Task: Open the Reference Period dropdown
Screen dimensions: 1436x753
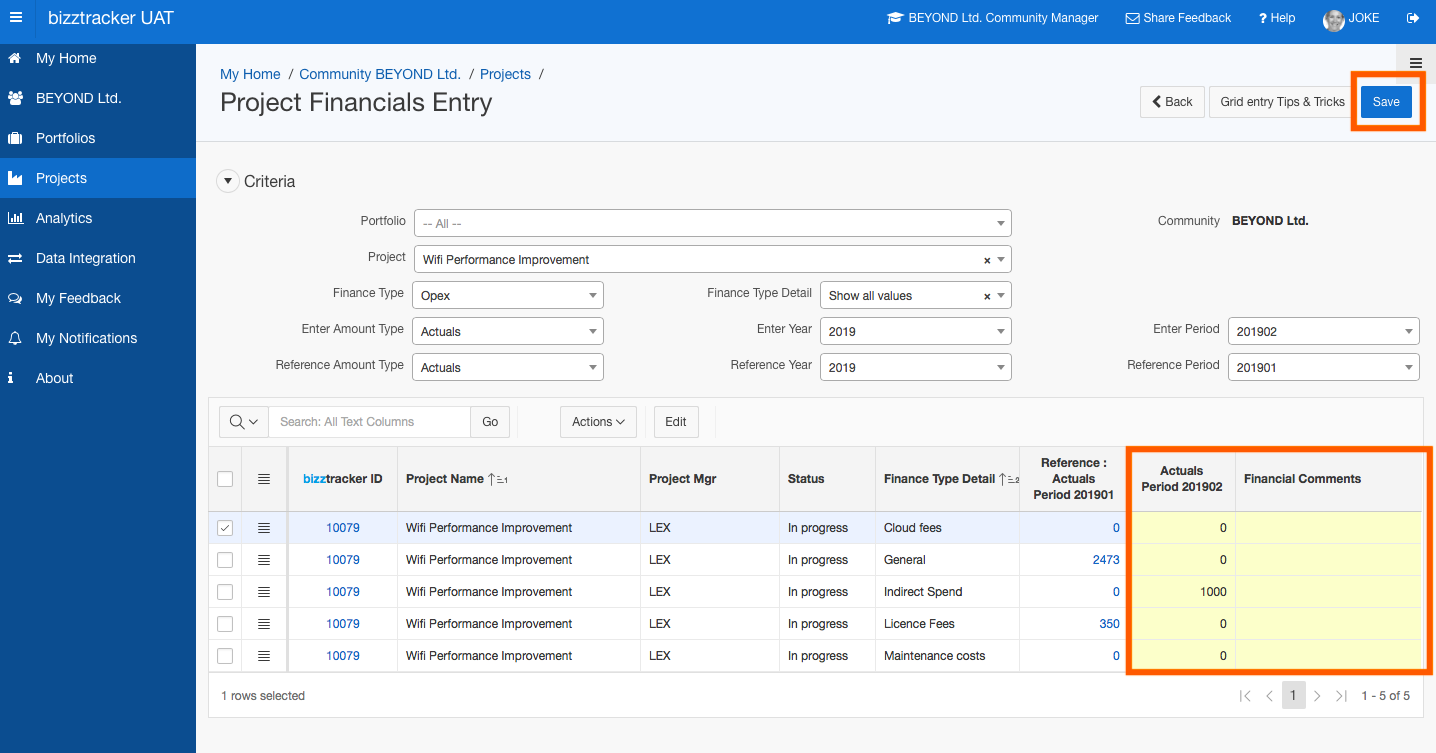Action: coord(1324,367)
